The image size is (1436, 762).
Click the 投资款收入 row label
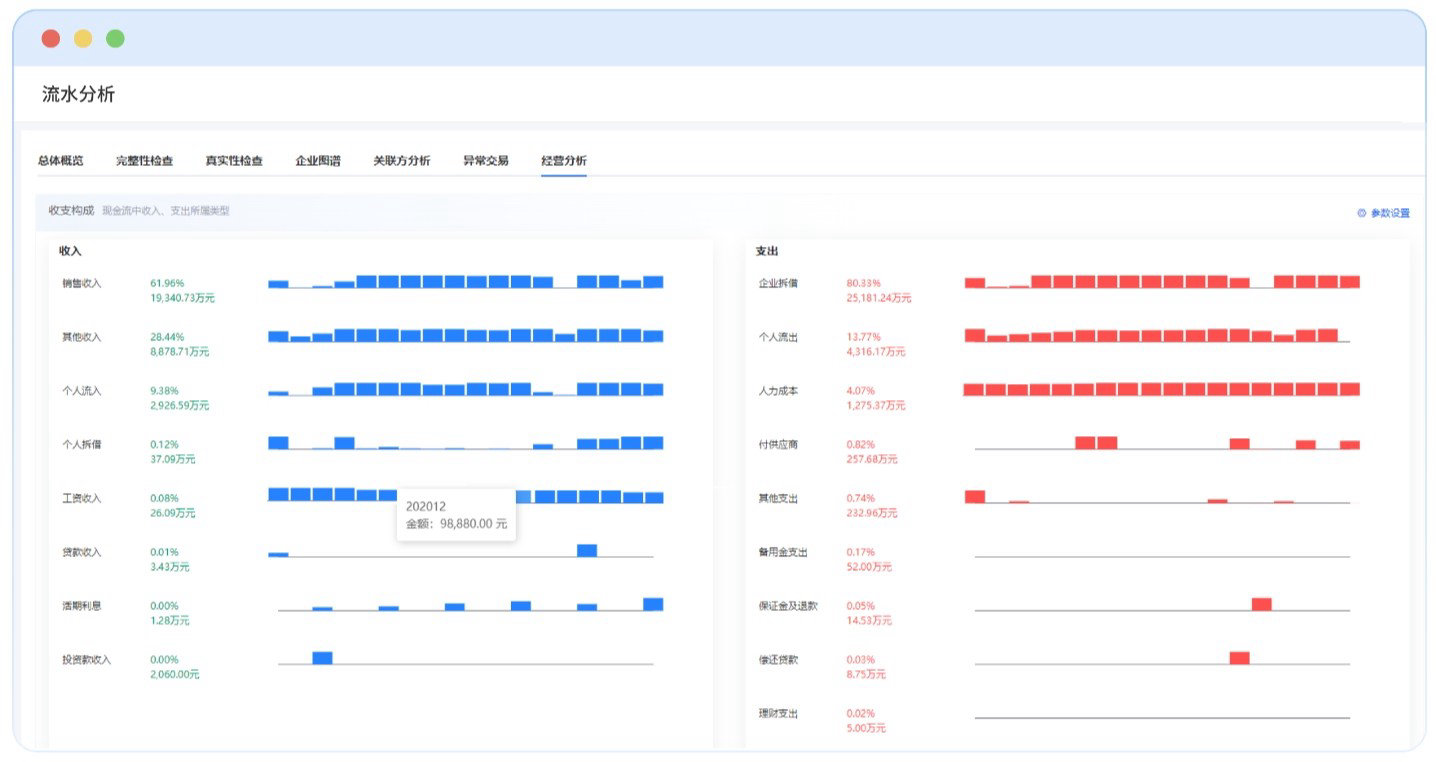tap(87, 660)
